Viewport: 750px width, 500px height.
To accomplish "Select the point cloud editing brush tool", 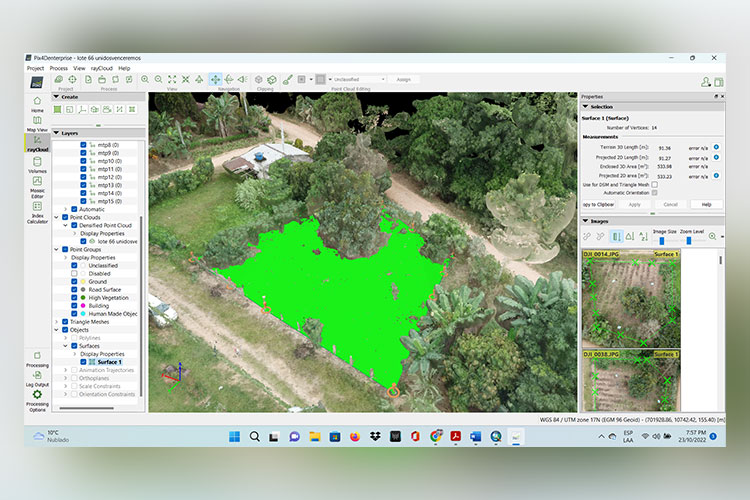I will click(x=287, y=79).
